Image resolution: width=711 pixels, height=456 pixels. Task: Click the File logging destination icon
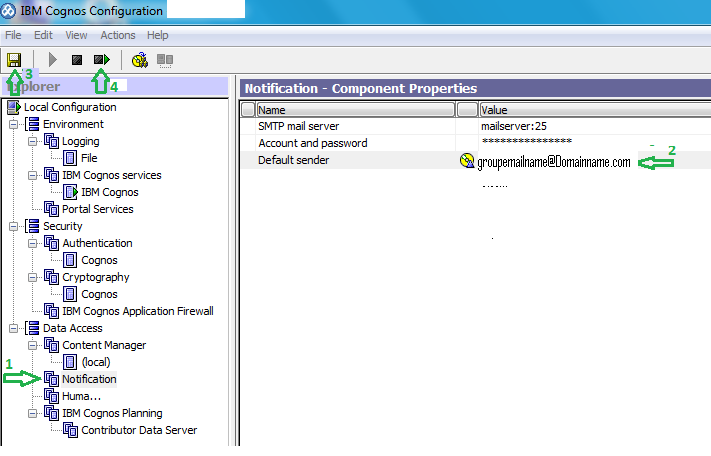(x=70, y=158)
